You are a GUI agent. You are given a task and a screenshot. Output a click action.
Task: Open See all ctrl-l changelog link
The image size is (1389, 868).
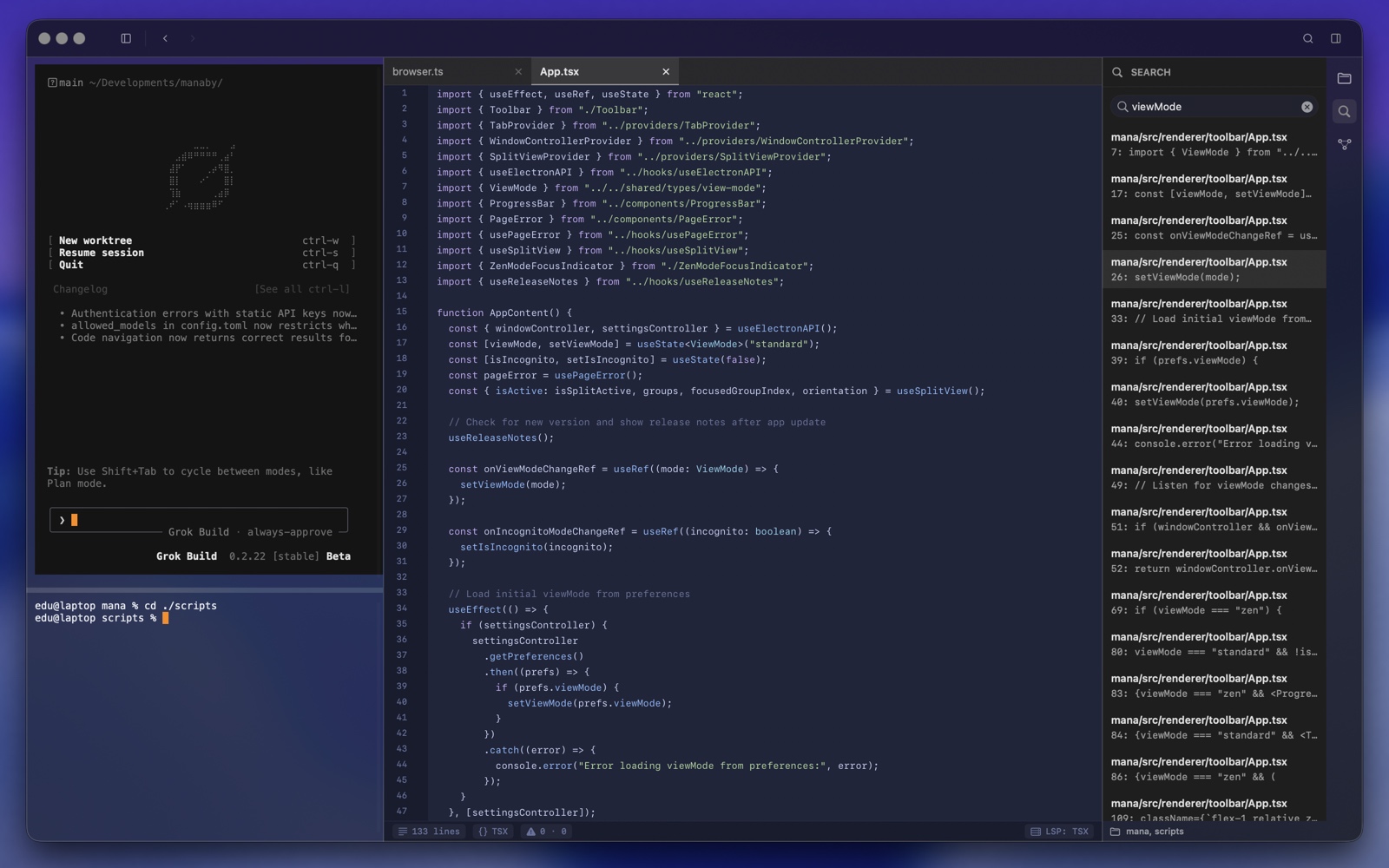tap(302, 289)
